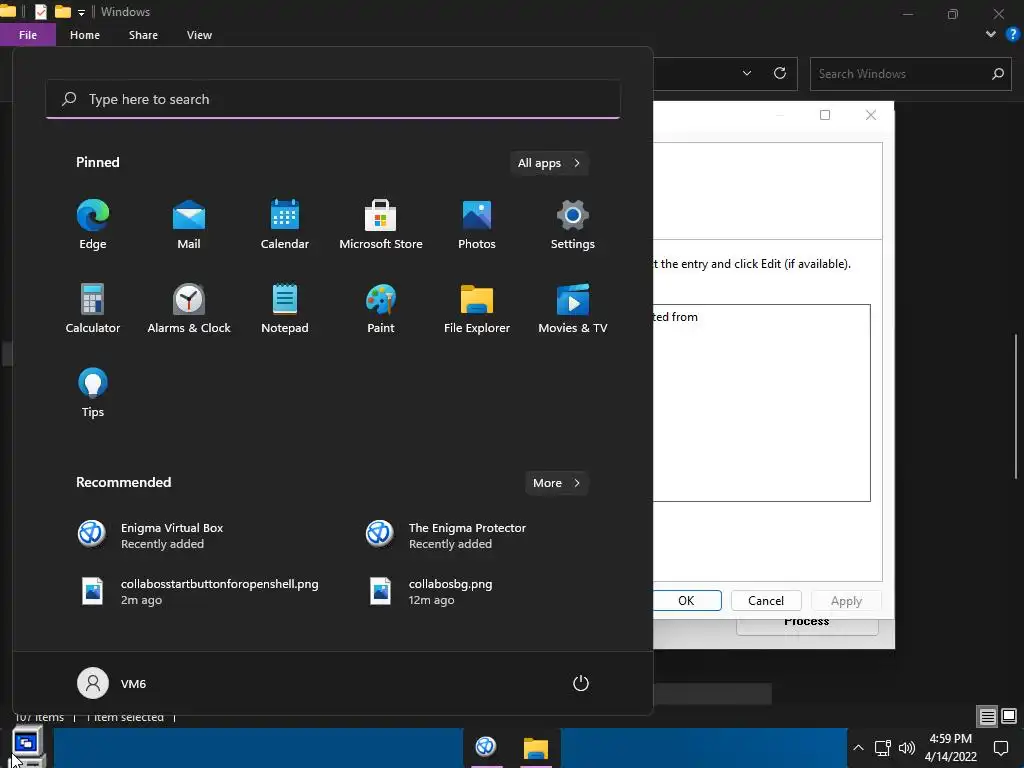Open the VM6 user account menu
The width and height of the screenshot is (1024, 768).
click(112, 683)
